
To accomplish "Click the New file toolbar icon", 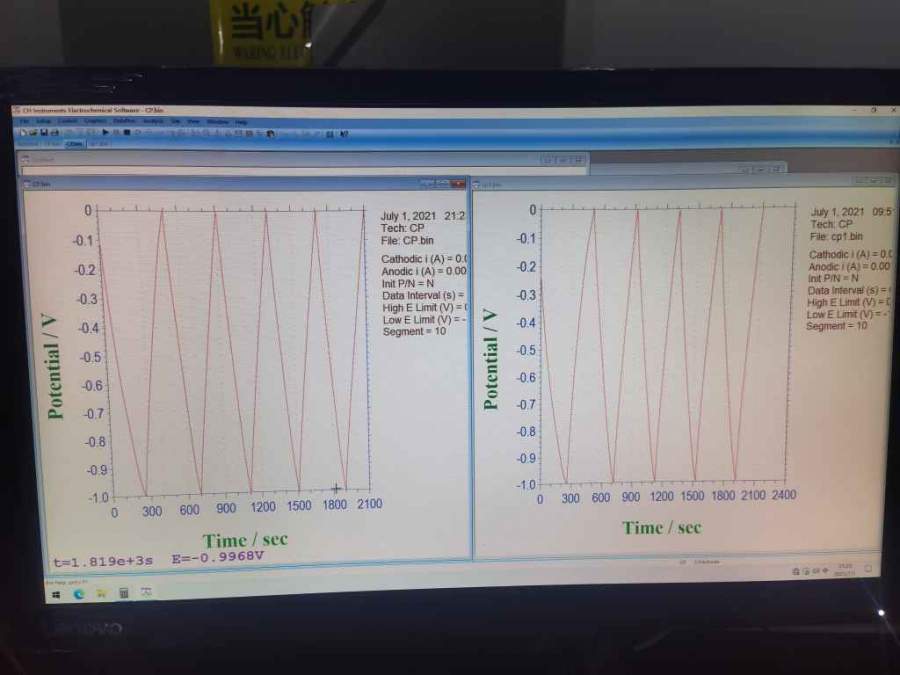I will coord(23,132).
